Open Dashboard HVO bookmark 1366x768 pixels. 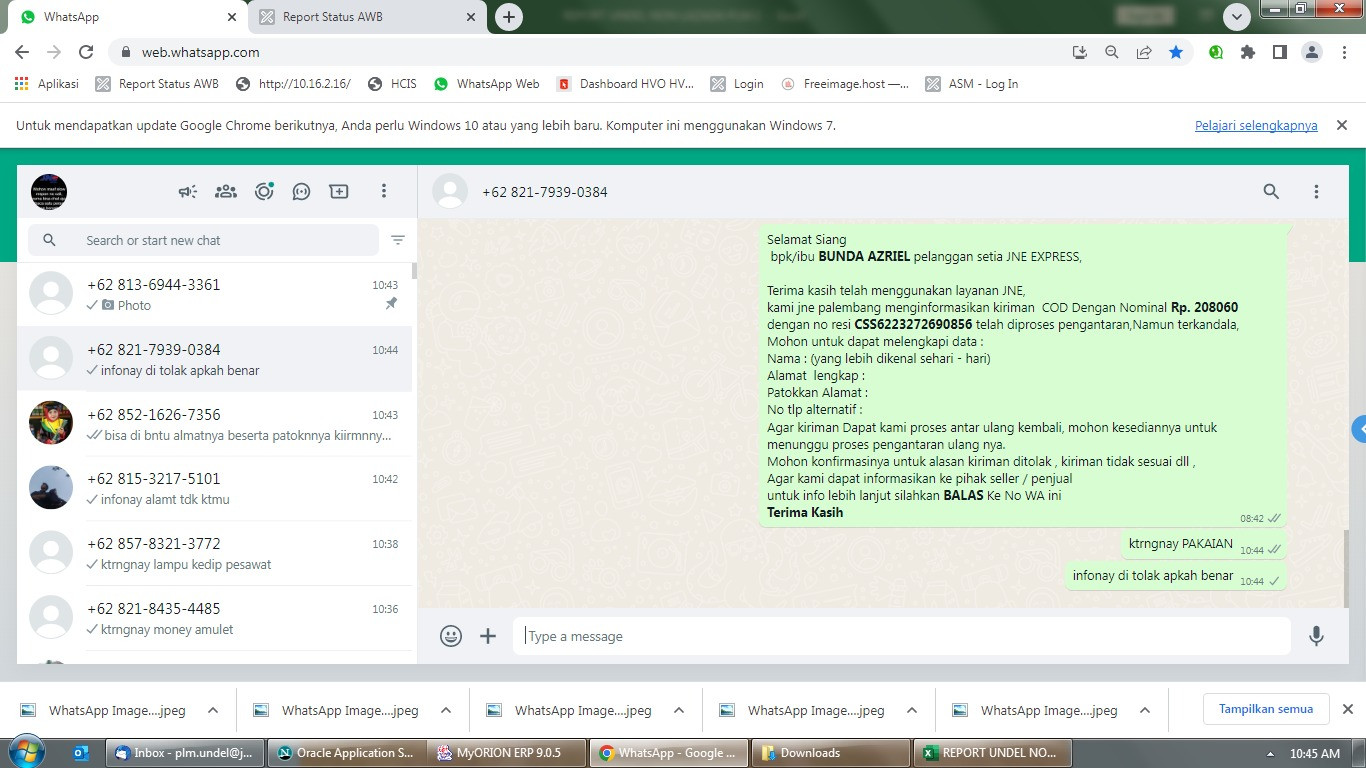point(625,84)
